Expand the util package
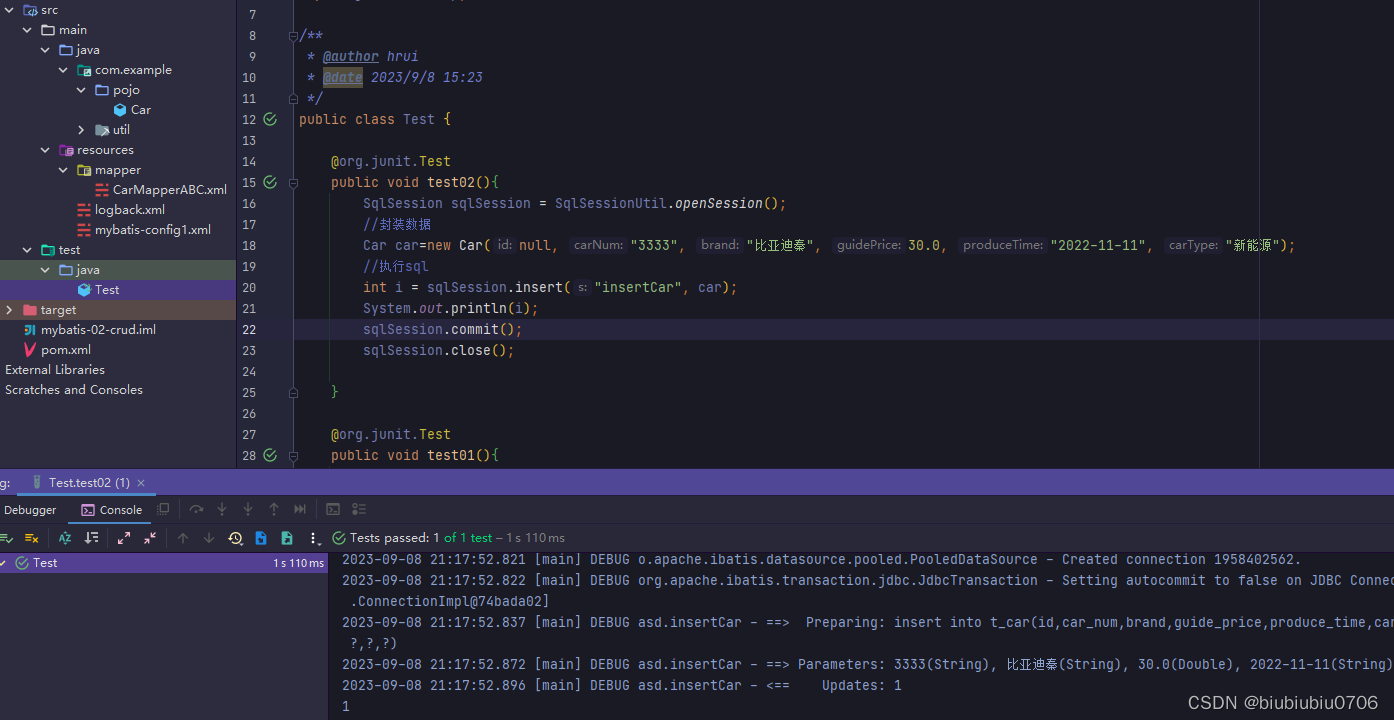 click(x=81, y=130)
